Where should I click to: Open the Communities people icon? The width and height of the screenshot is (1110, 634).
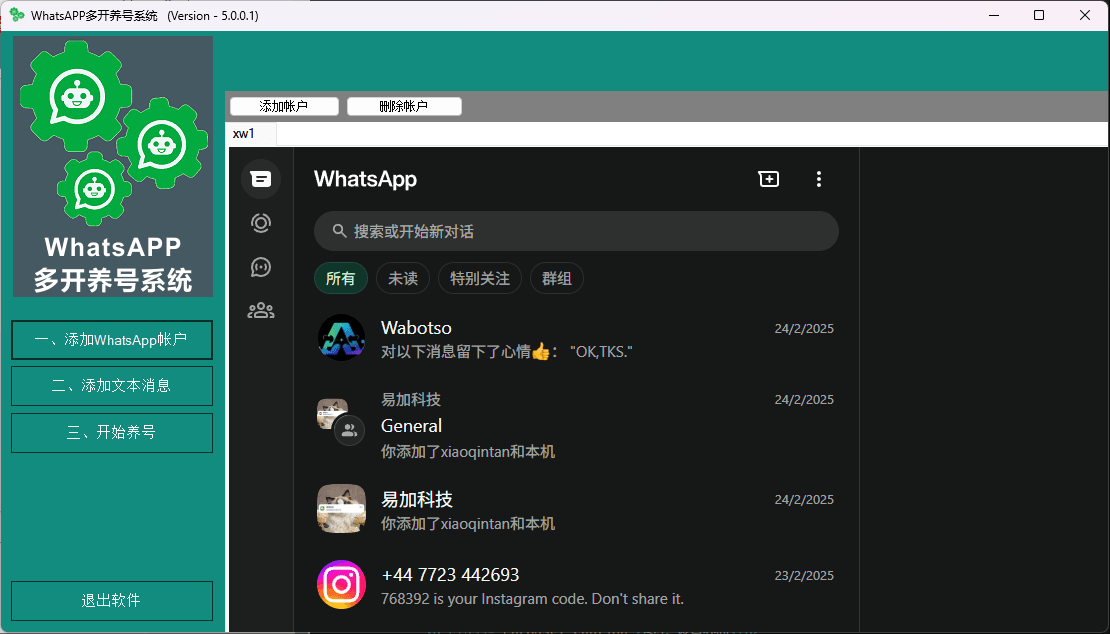261,311
